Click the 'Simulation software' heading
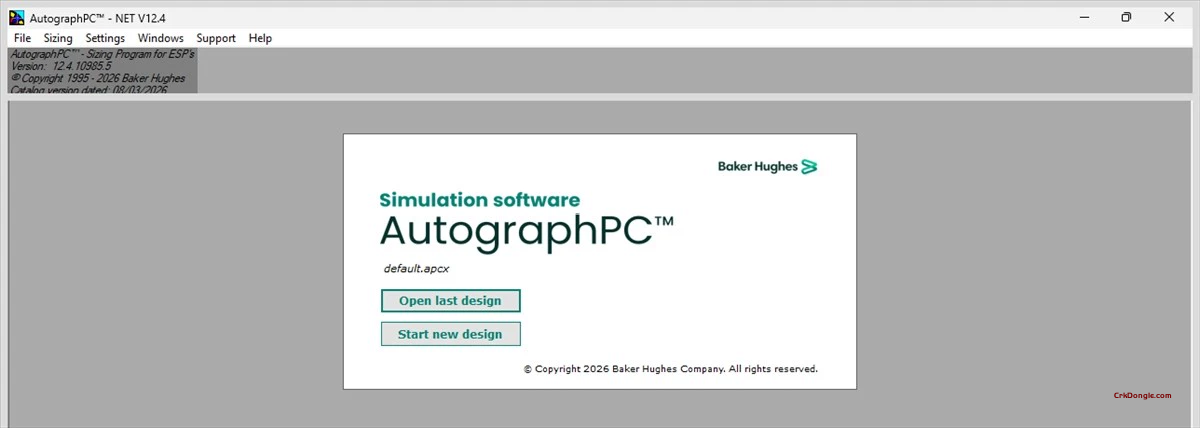1200x428 pixels. 479,199
